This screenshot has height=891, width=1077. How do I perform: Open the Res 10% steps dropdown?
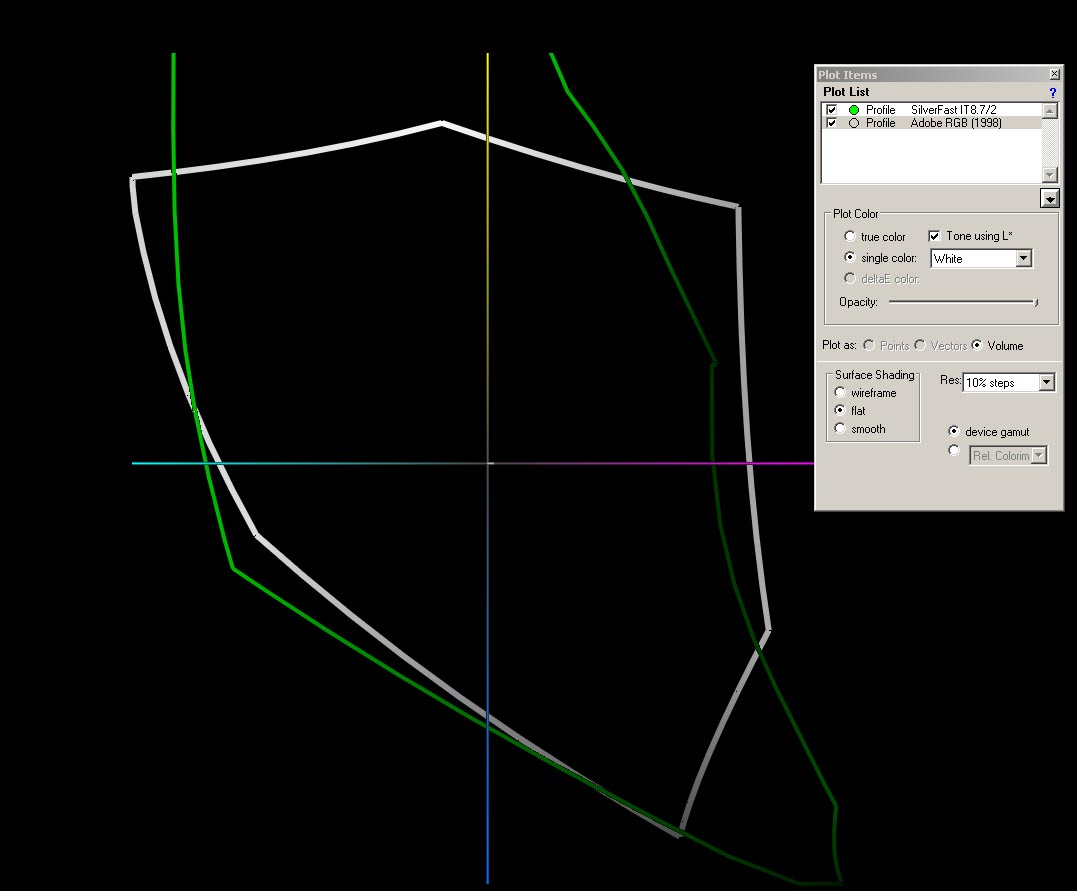pos(1046,382)
